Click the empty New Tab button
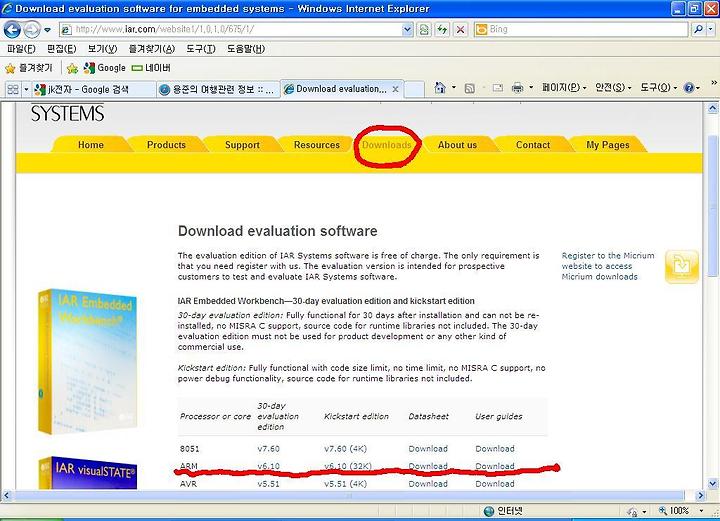720x521 pixels. coord(414,89)
